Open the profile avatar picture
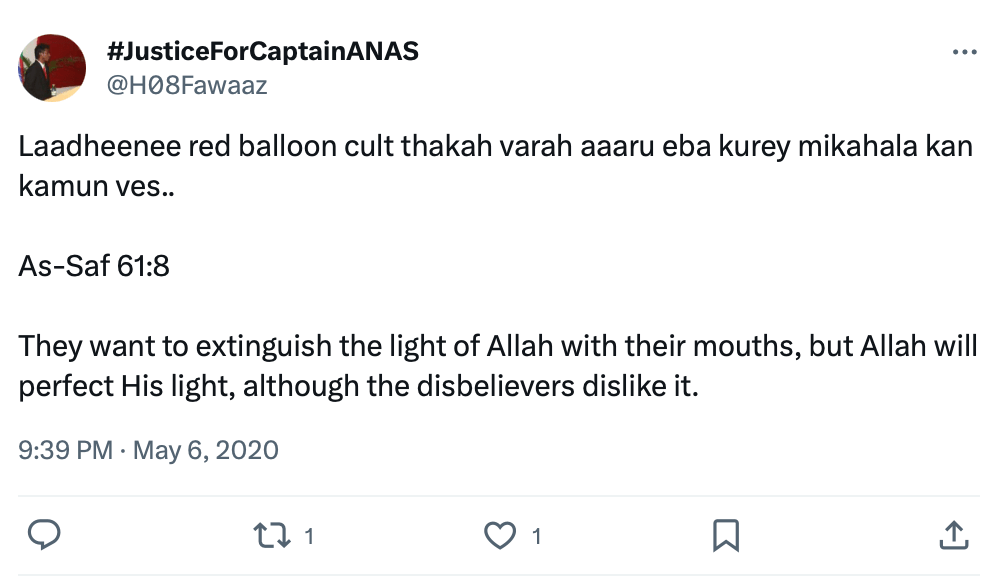This screenshot has height=582, width=1006. click(52, 67)
